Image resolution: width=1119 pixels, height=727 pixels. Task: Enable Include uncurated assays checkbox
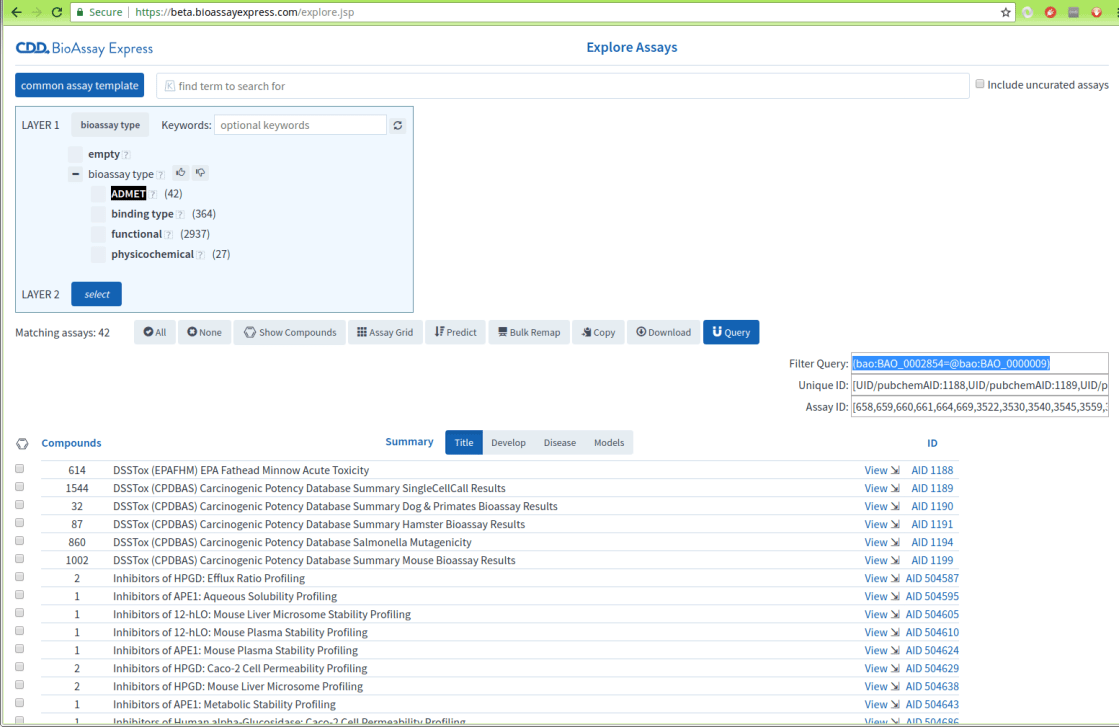[980, 85]
